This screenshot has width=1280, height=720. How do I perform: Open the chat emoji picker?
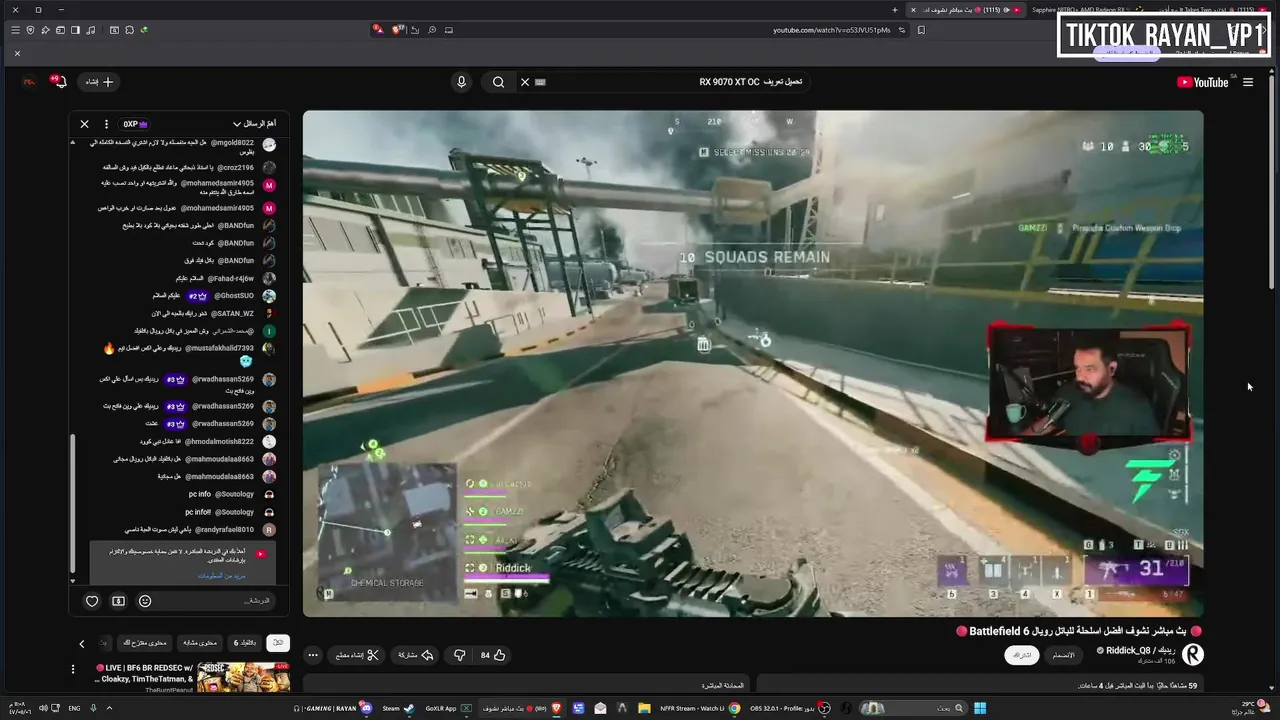coord(145,601)
